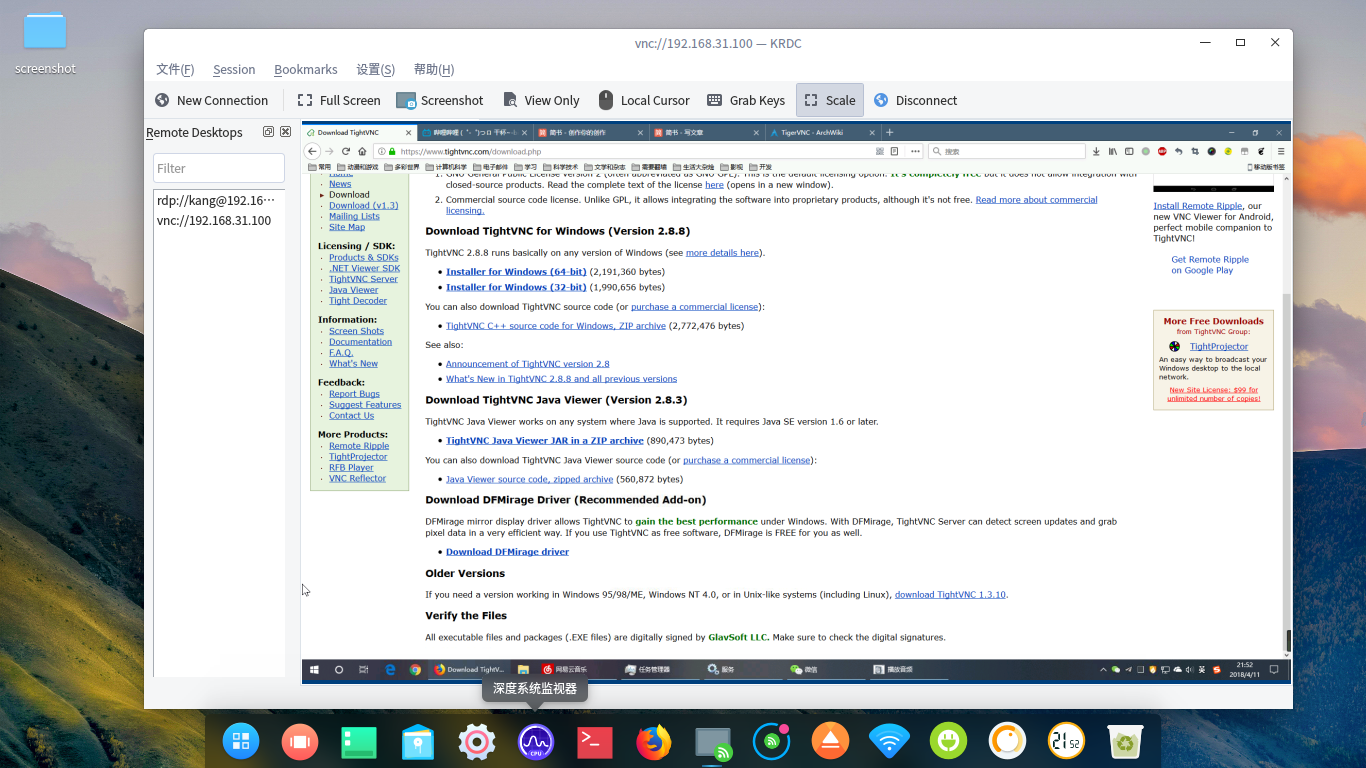The width and height of the screenshot is (1366, 768).
Task: Take a Screenshot of the remote desktop
Action: pyautogui.click(x=440, y=100)
